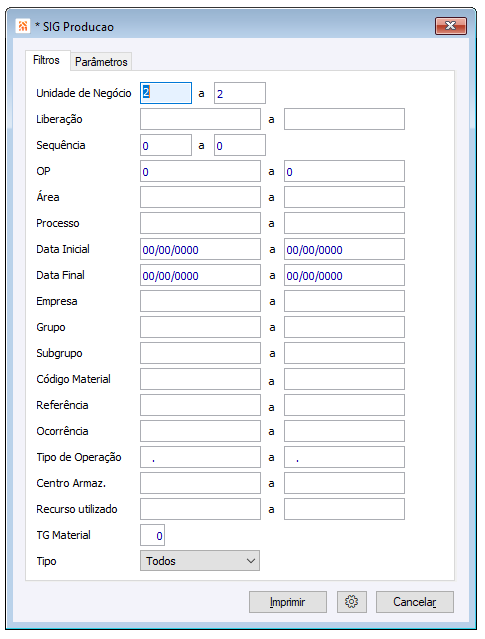
Task: Select the first Centro Armaz. field
Action: click(x=200, y=483)
